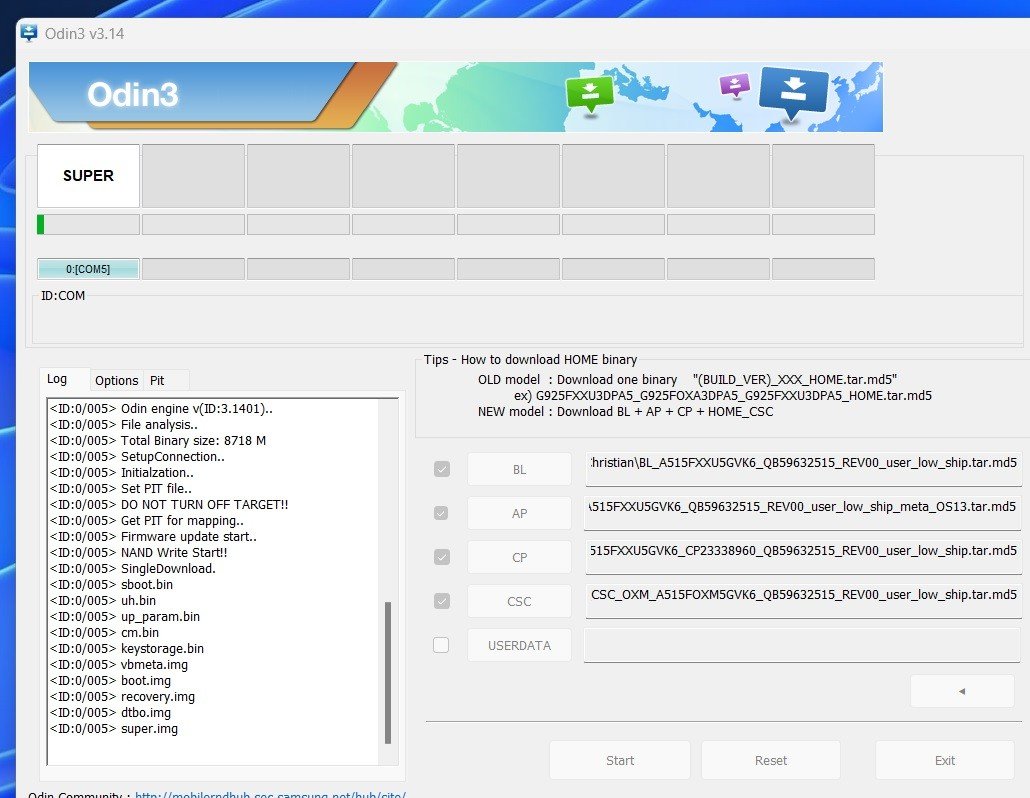Open the Pit tab
Image resolution: width=1030 pixels, height=798 pixels.
pos(157,380)
